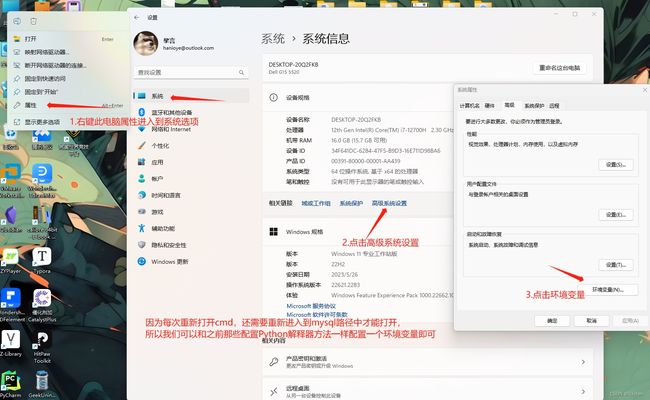Click the trash delete icon atop the context menu
Image resolution: width=650 pixels, height=400 pixels.
click(34, 21)
